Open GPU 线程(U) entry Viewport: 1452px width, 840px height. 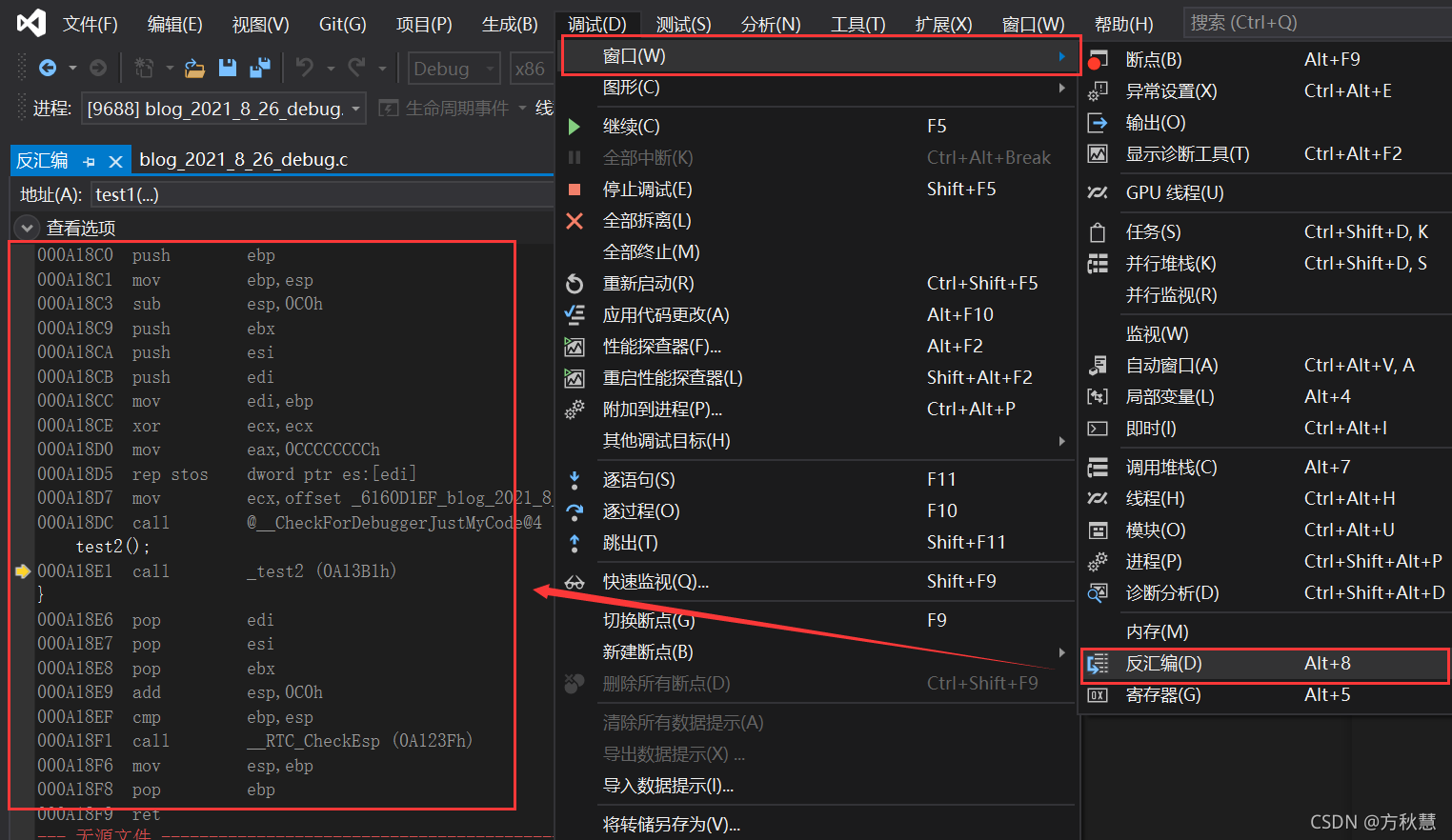pyautogui.click(x=1266, y=192)
